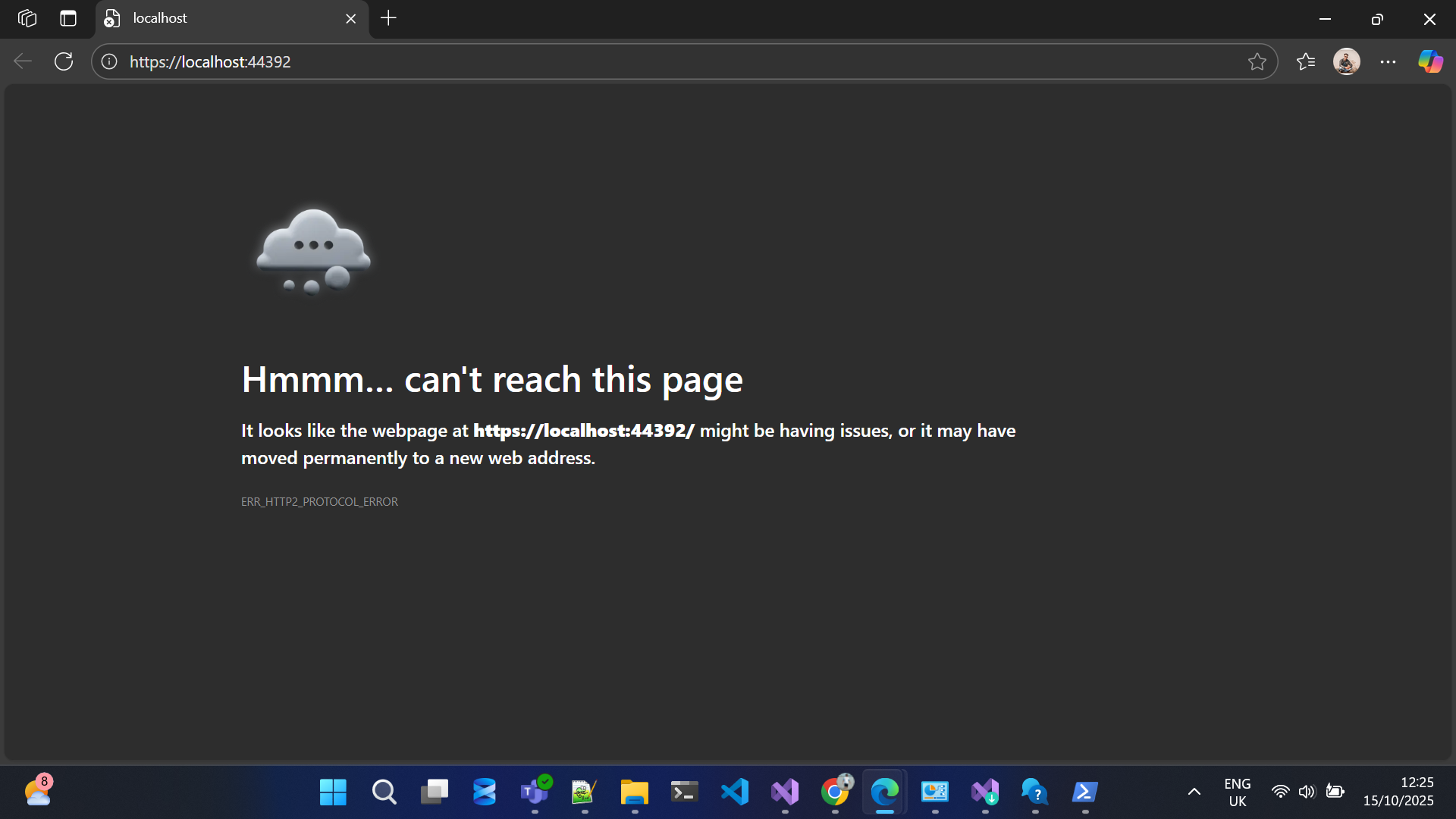
Task: Open the clock and date panel
Action: [1398, 792]
